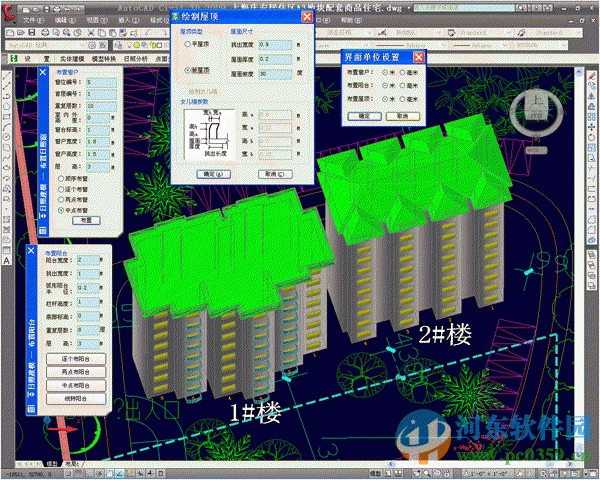600x480 pixels.
Task: Set 布置屋顶 unit to 米
Action: 385,99
